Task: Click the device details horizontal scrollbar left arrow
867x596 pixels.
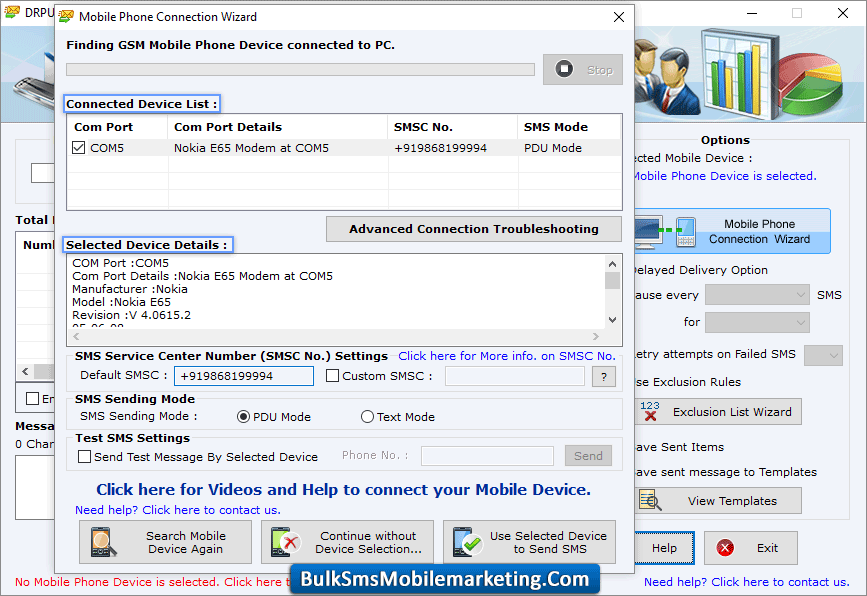Action: [77, 336]
